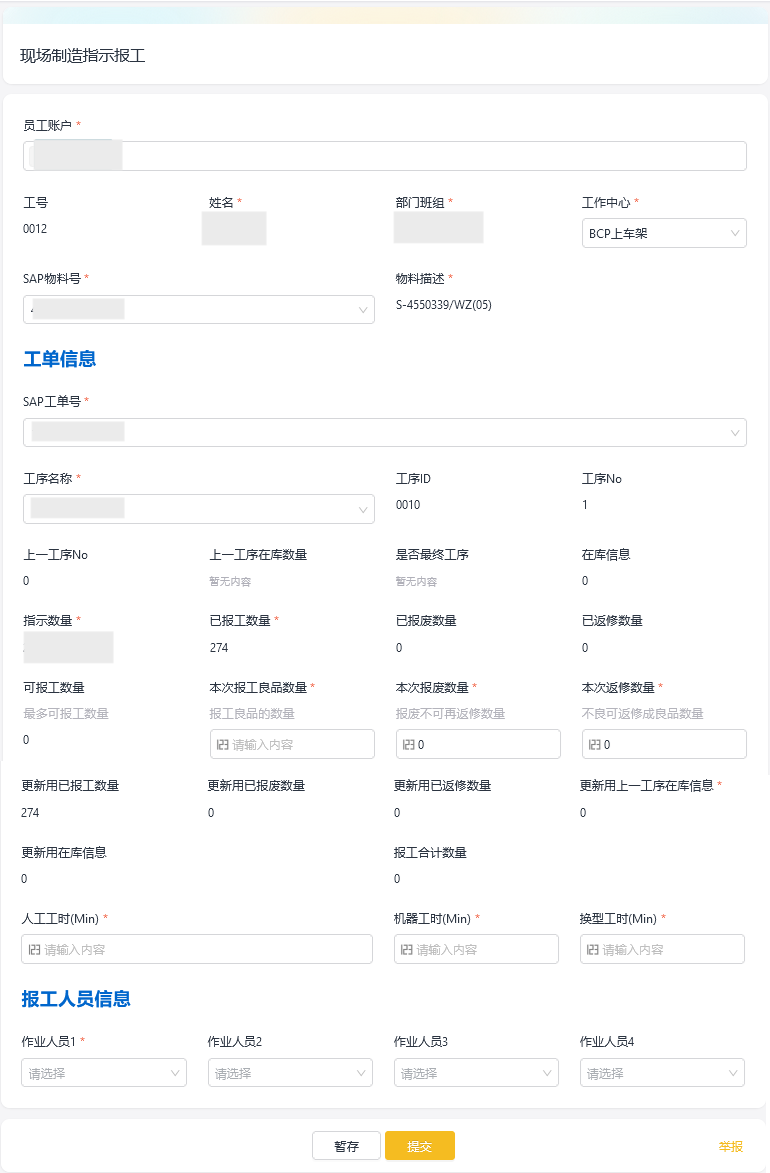Click the 上一工序在库数量 label
Screen dimensions: 770x1173
click(258, 554)
